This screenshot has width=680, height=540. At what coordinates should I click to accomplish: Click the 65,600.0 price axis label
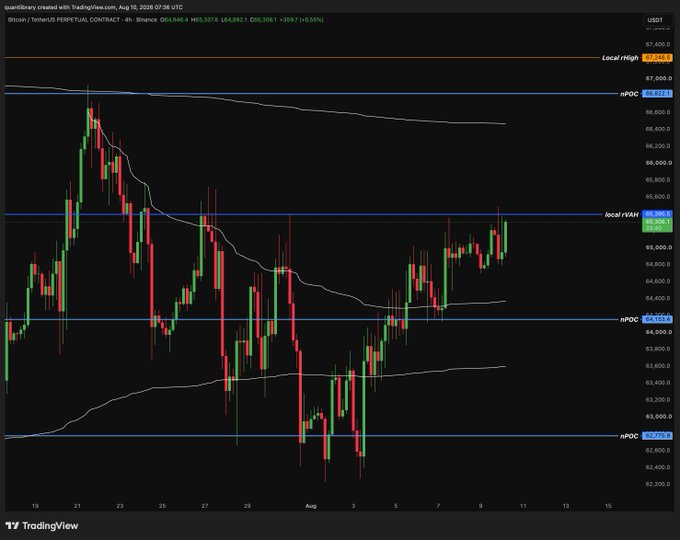[658, 197]
